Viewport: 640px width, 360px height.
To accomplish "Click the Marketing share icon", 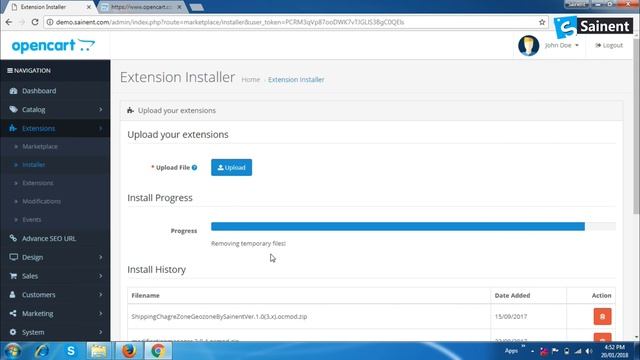I will coord(13,313).
